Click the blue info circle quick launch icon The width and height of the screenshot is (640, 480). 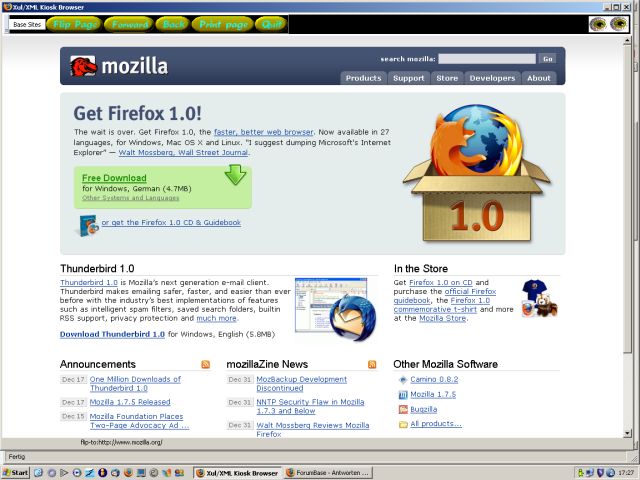(102, 473)
